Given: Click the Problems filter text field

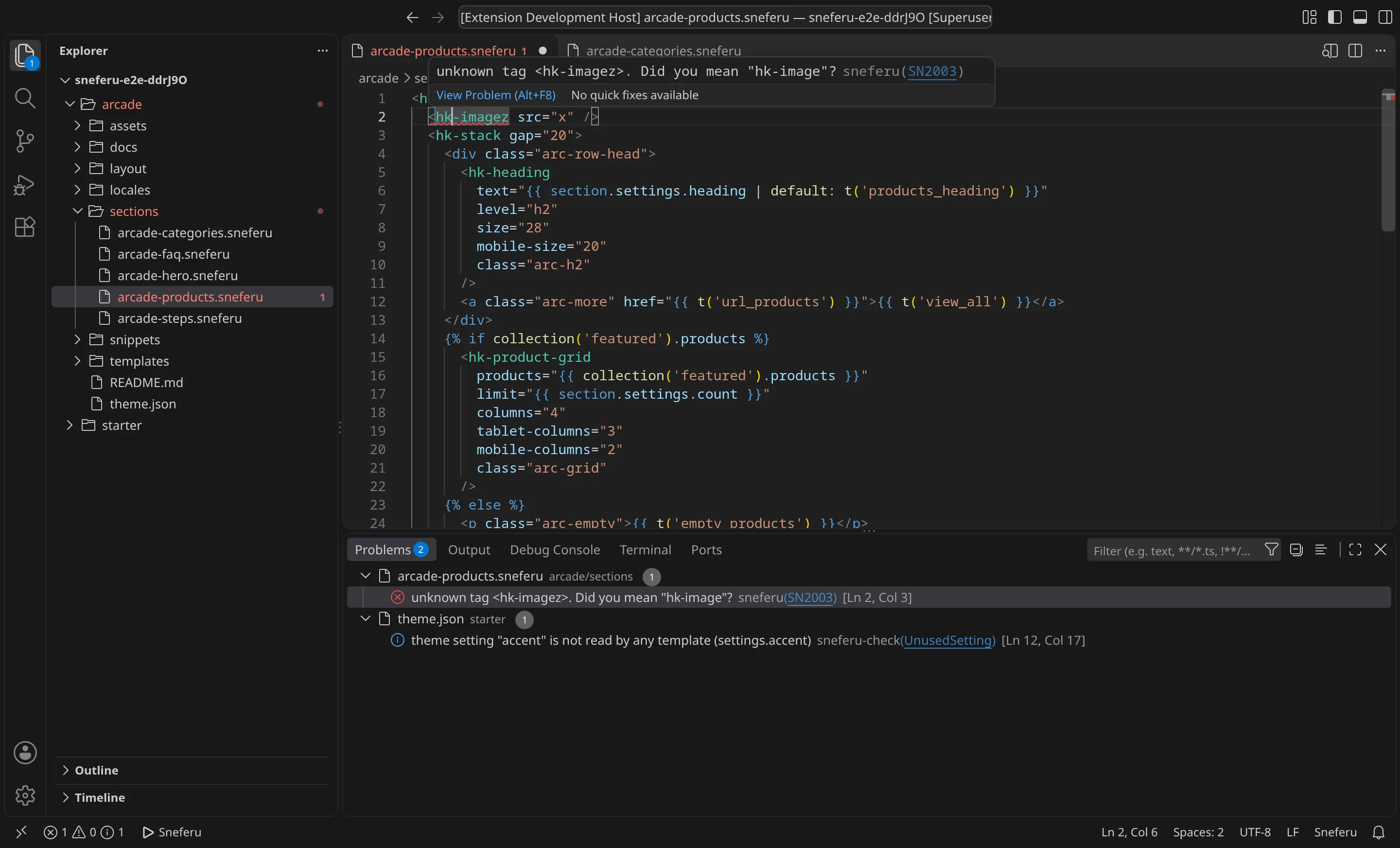Looking at the screenshot, I should click(1172, 550).
